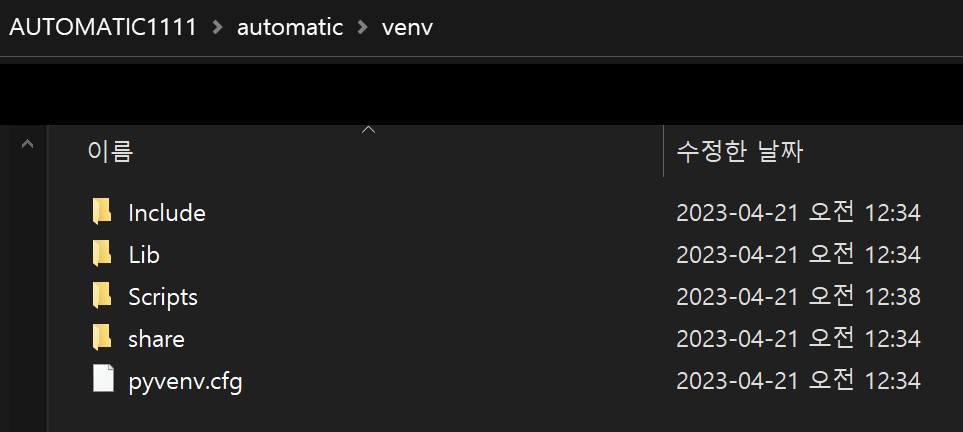Click AUTOMATIC1111 in the breadcrumb path

[103, 27]
